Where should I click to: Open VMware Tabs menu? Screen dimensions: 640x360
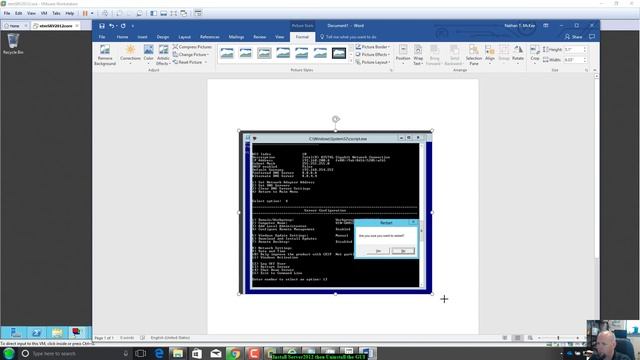tap(56, 13)
